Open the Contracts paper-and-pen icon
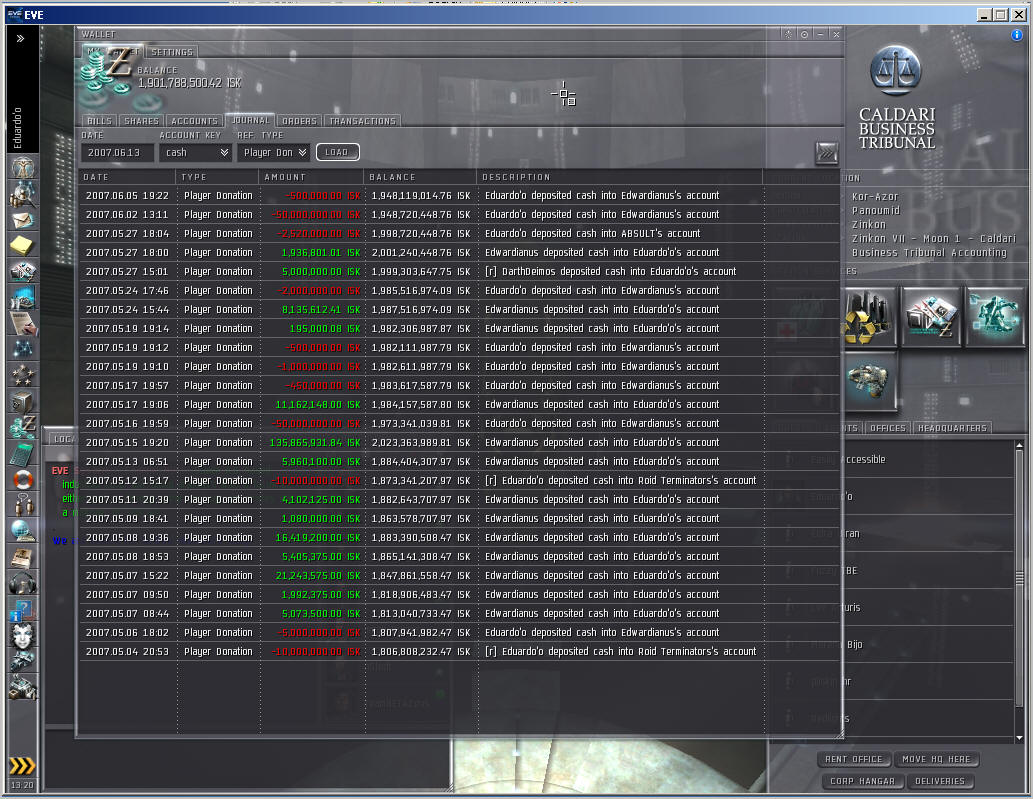Image resolution: width=1033 pixels, height=799 pixels. pos(22,323)
